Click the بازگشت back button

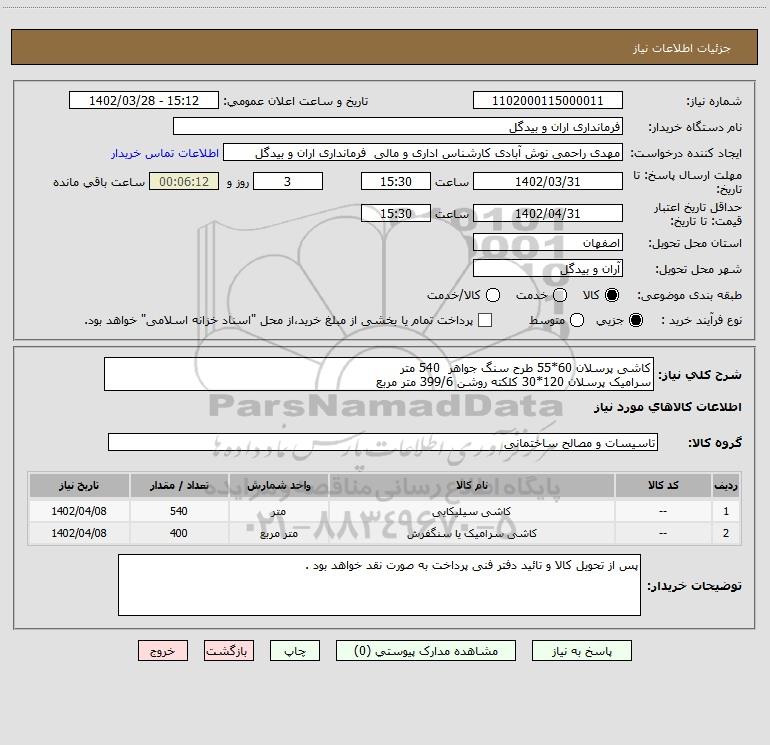click(x=229, y=651)
